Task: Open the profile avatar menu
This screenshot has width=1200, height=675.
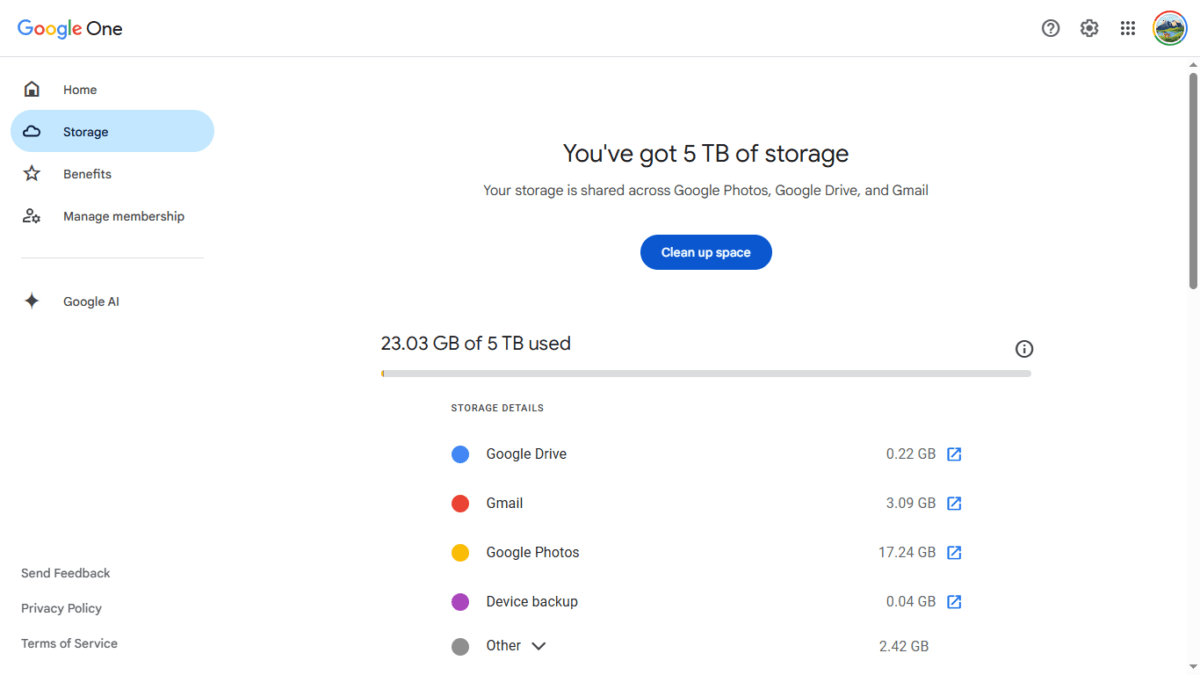Action: tap(1169, 28)
